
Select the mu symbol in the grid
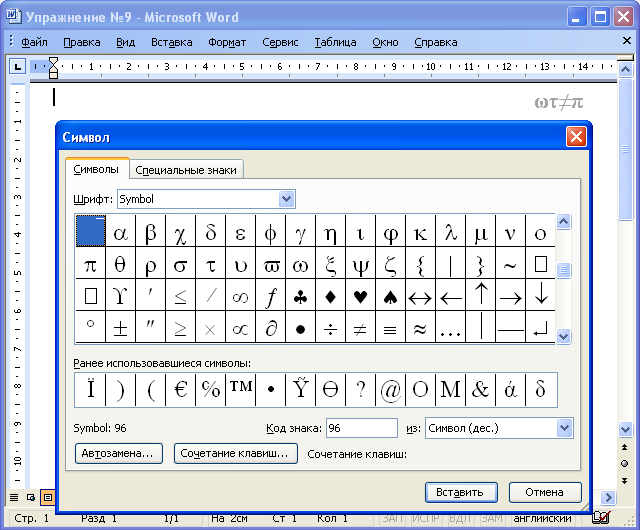tap(481, 231)
